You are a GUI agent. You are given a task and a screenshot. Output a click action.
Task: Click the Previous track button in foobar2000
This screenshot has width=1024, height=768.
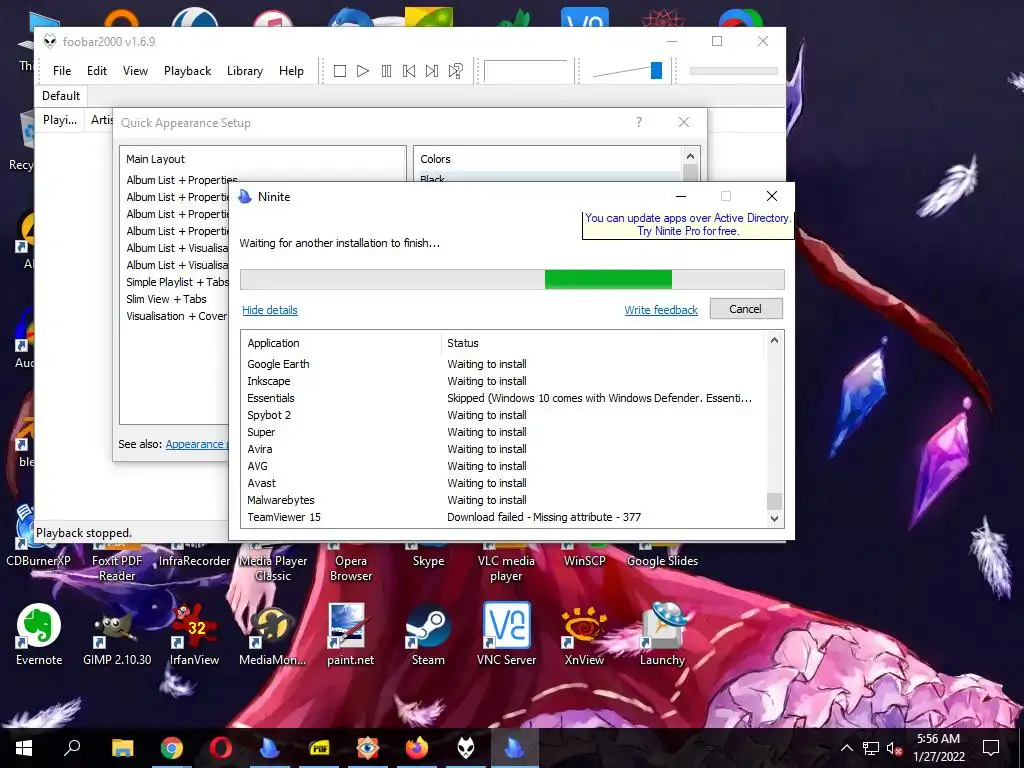click(409, 71)
